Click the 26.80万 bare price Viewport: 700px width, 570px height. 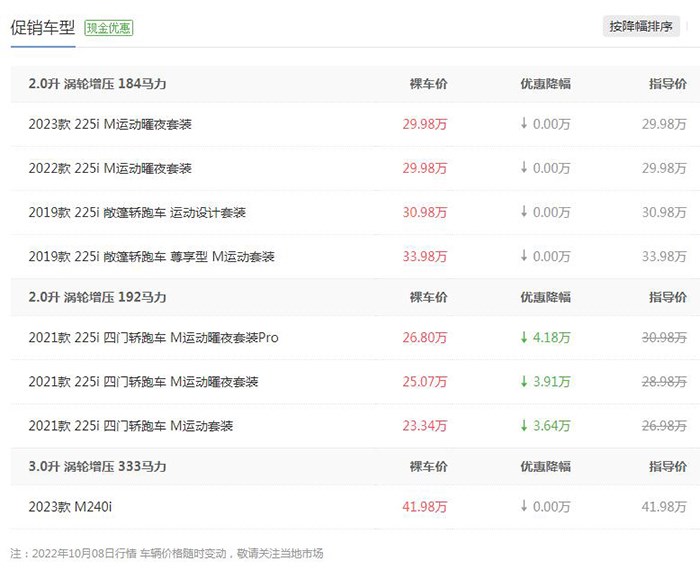pyautogui.click(x=425, y=337)
